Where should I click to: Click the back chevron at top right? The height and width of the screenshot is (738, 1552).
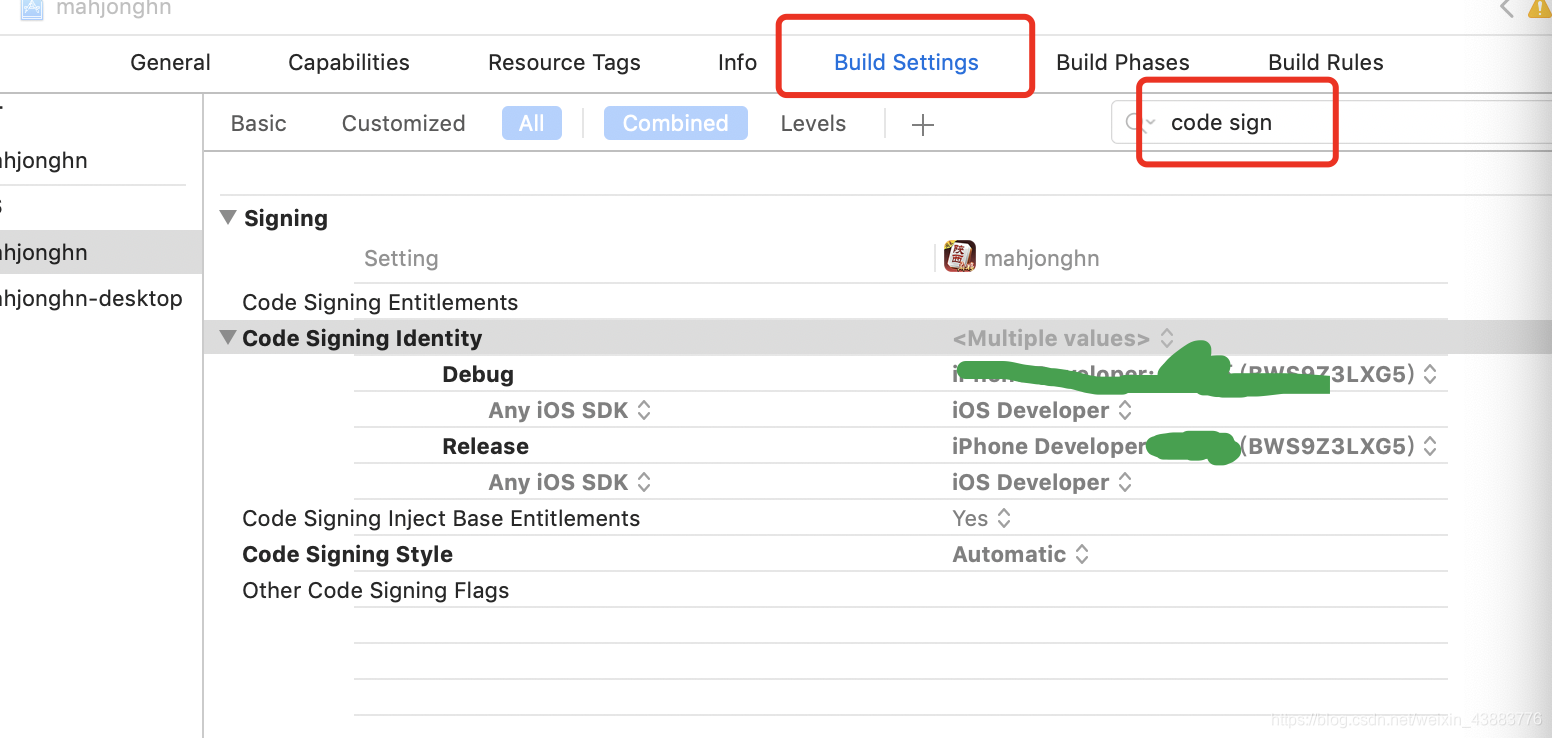point(1506,8)
